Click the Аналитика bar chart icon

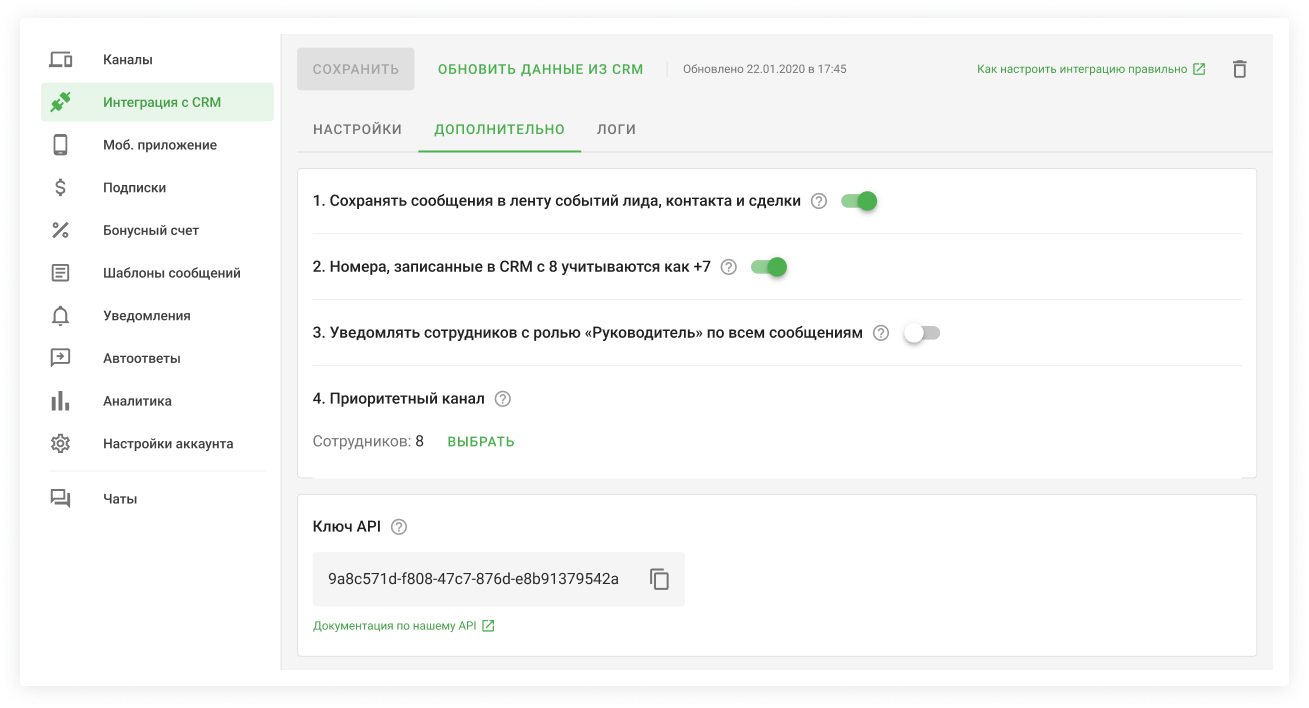pos(61,401)
